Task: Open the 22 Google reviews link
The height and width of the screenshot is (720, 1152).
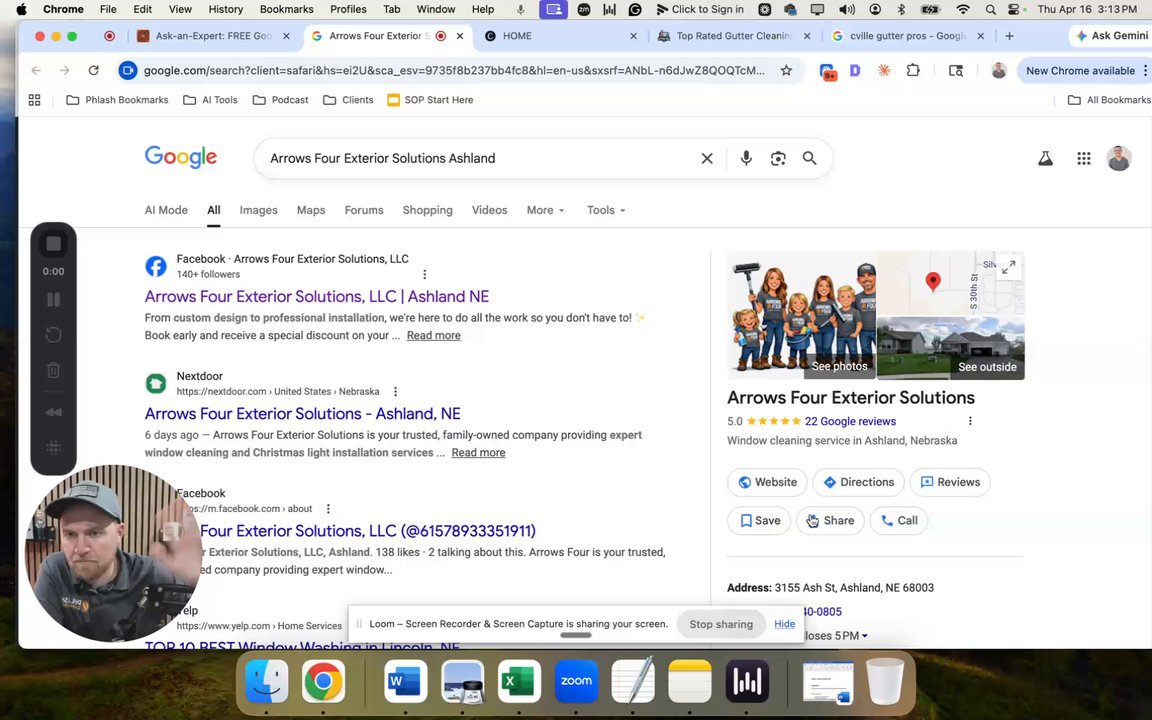Action: (x=850, y=421)
